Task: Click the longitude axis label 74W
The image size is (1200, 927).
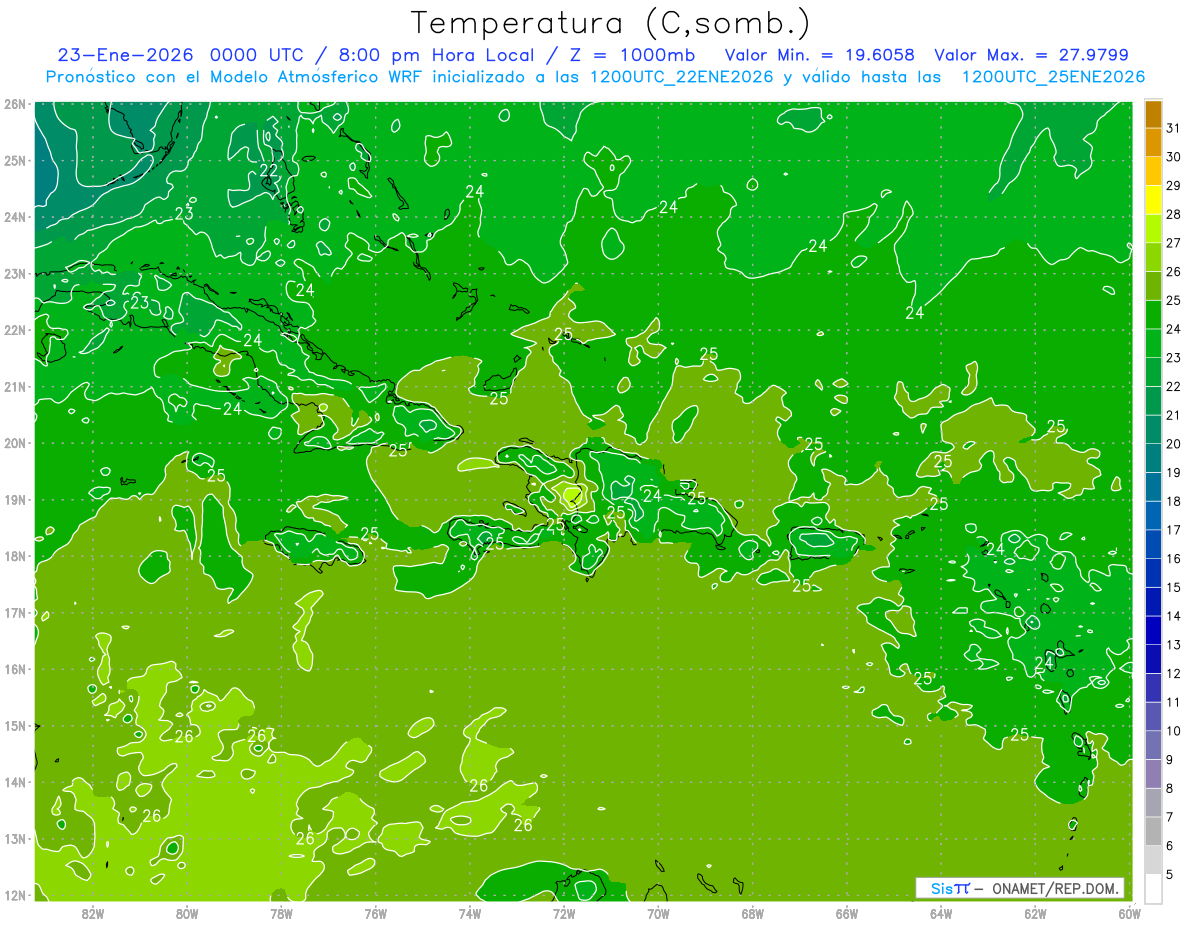Action: click(x=469, y=913)
